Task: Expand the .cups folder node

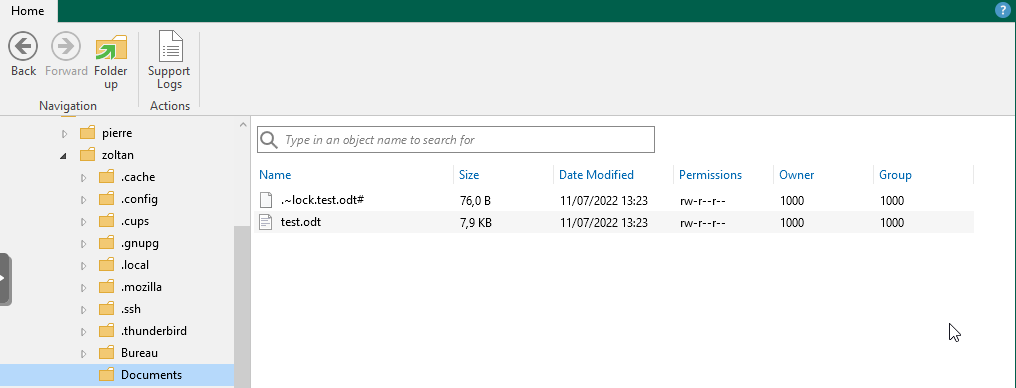Action: (x=83, y=222)
